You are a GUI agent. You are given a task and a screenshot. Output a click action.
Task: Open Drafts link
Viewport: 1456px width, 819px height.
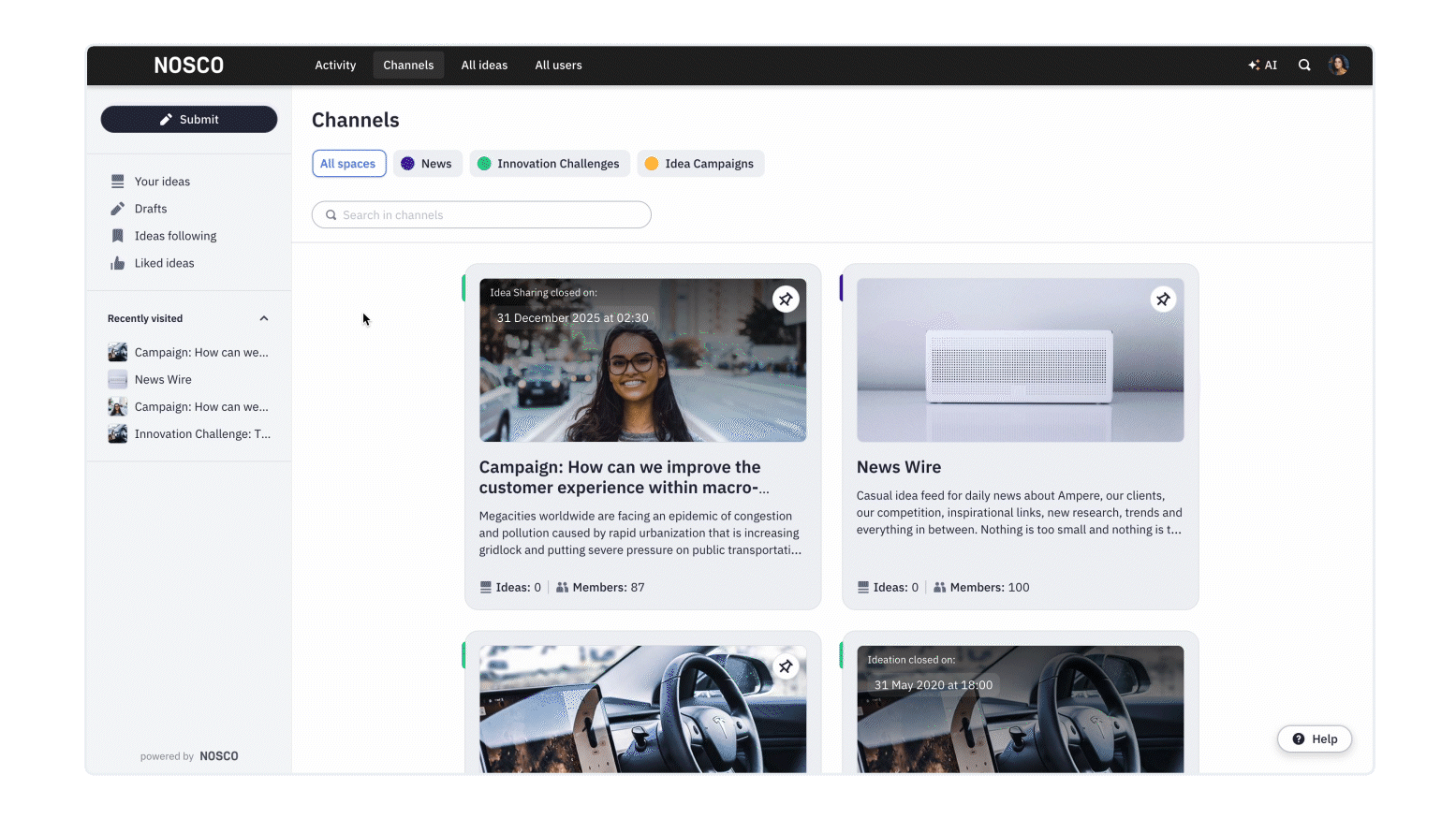[x=151, y=209]
